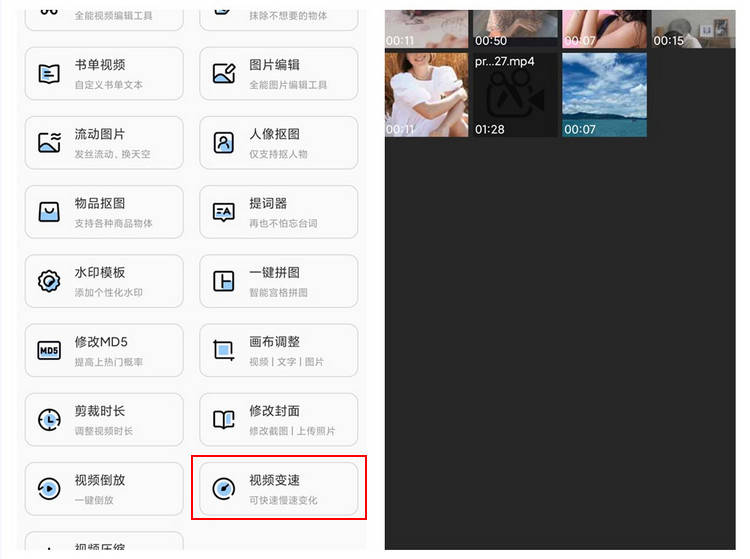750x559 pixels.
Task: Select the 人像抠图 portrait cutout icon
Action: [224, 142]
